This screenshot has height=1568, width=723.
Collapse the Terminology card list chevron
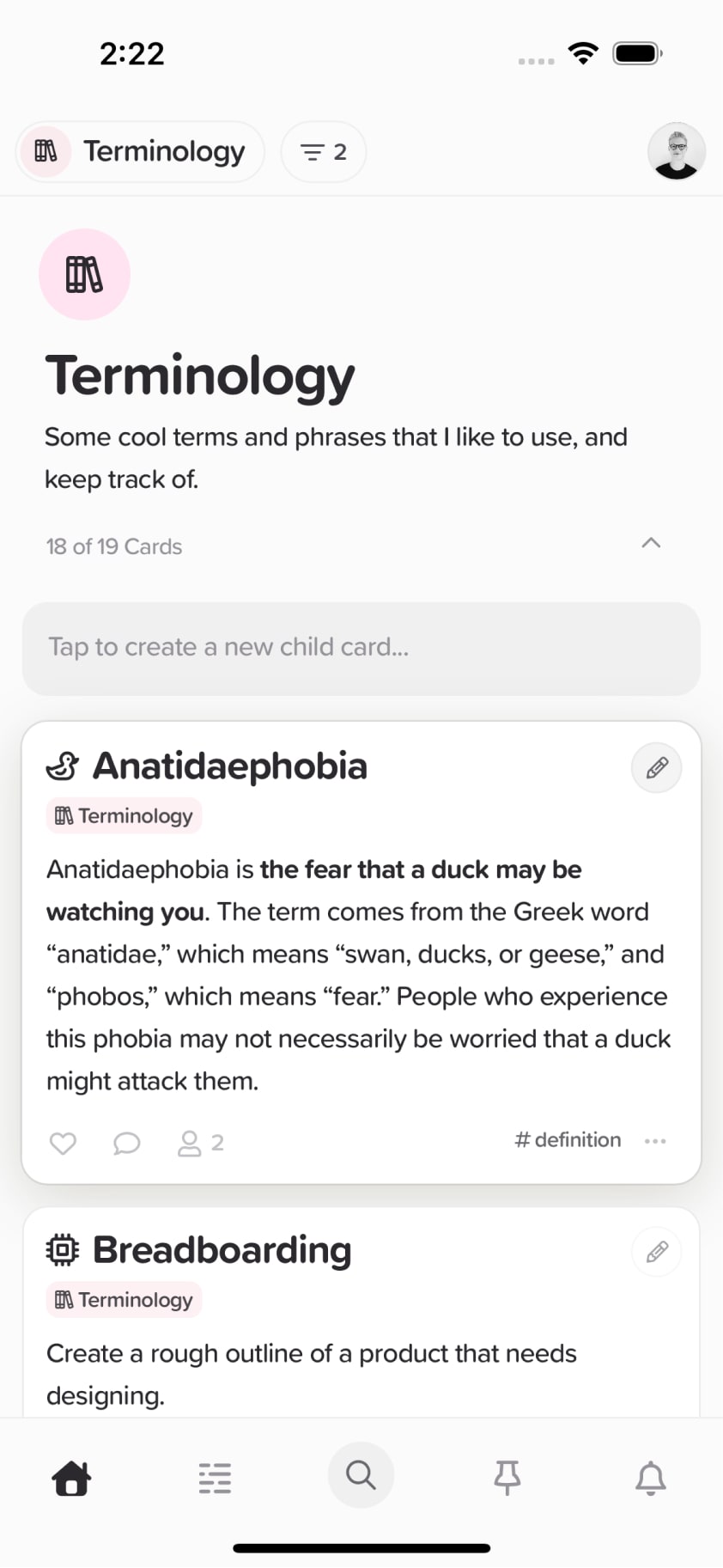[x=651, y=543]
